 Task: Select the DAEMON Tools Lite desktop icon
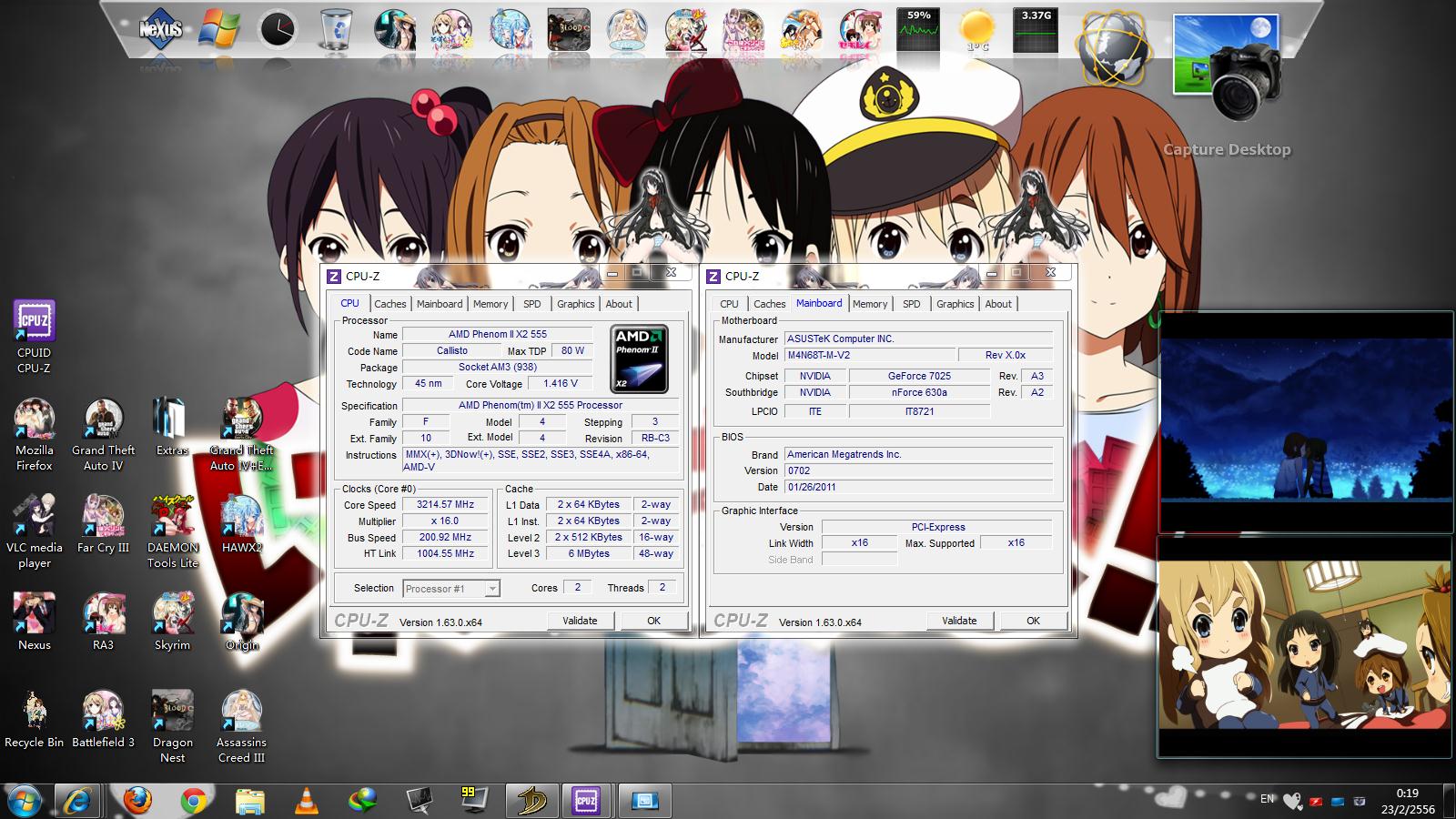(173, 532)
